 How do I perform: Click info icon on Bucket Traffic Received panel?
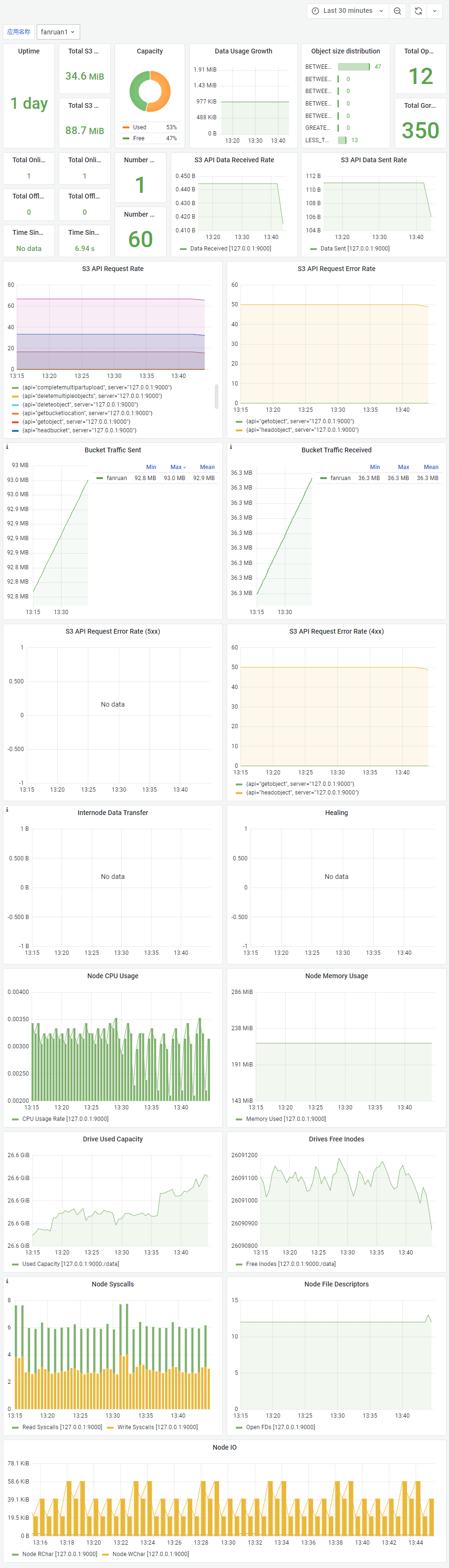coord(231,447)
